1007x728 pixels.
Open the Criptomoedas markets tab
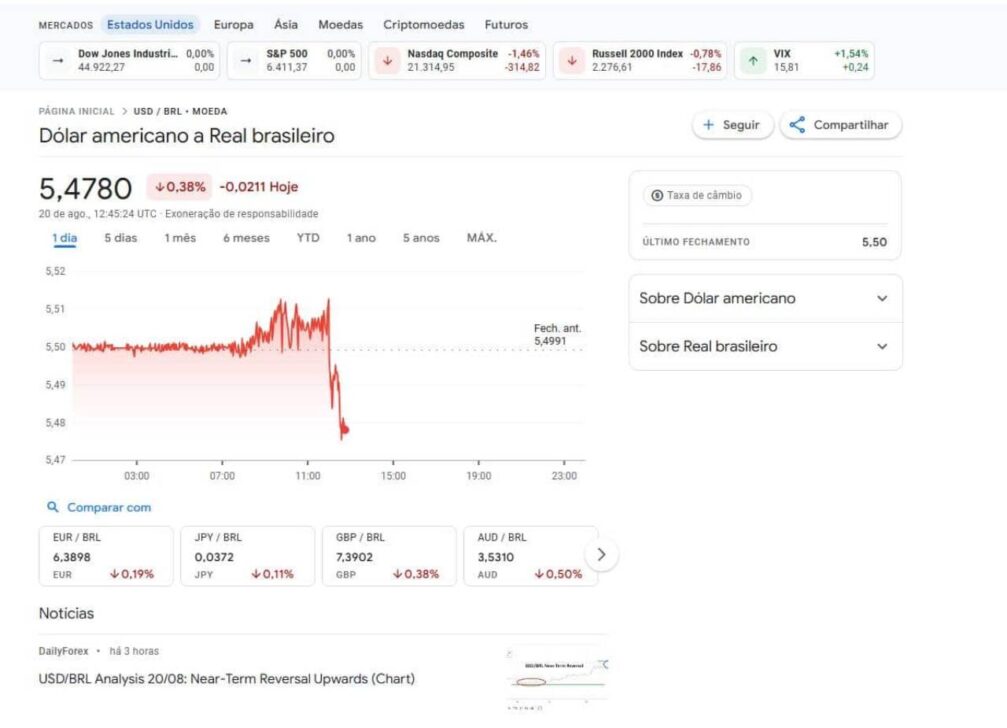[x=423, y=24]
